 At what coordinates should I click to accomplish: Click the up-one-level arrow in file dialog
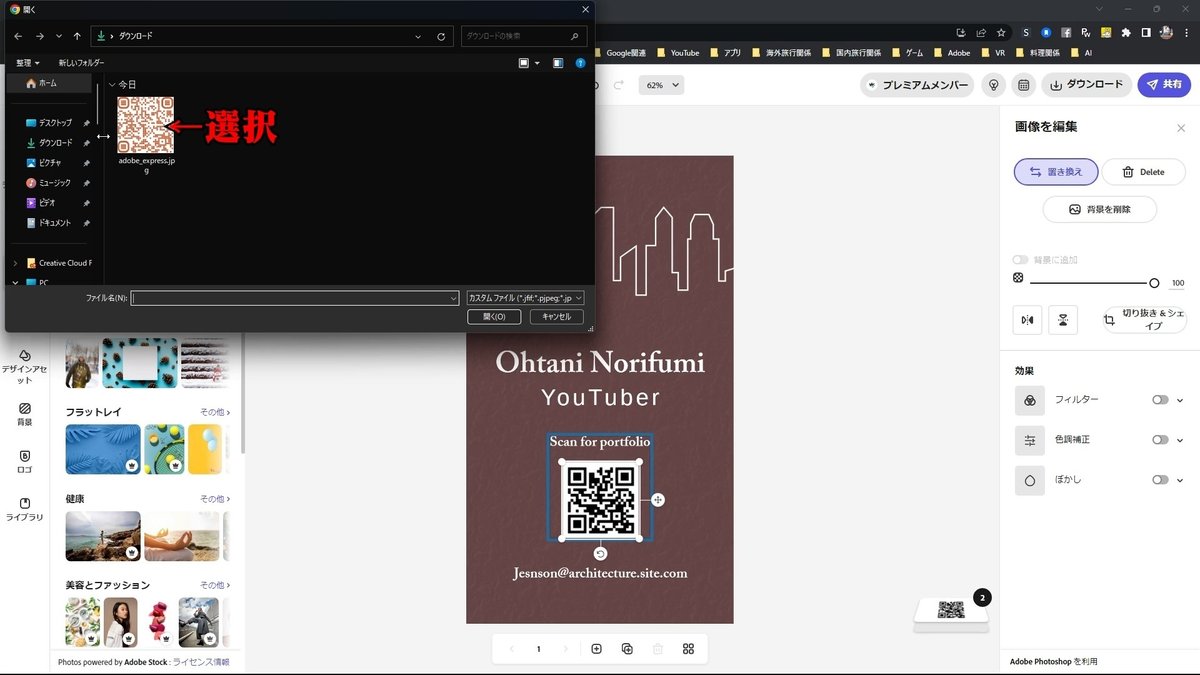pyautogui.click(x=77, y=36)
